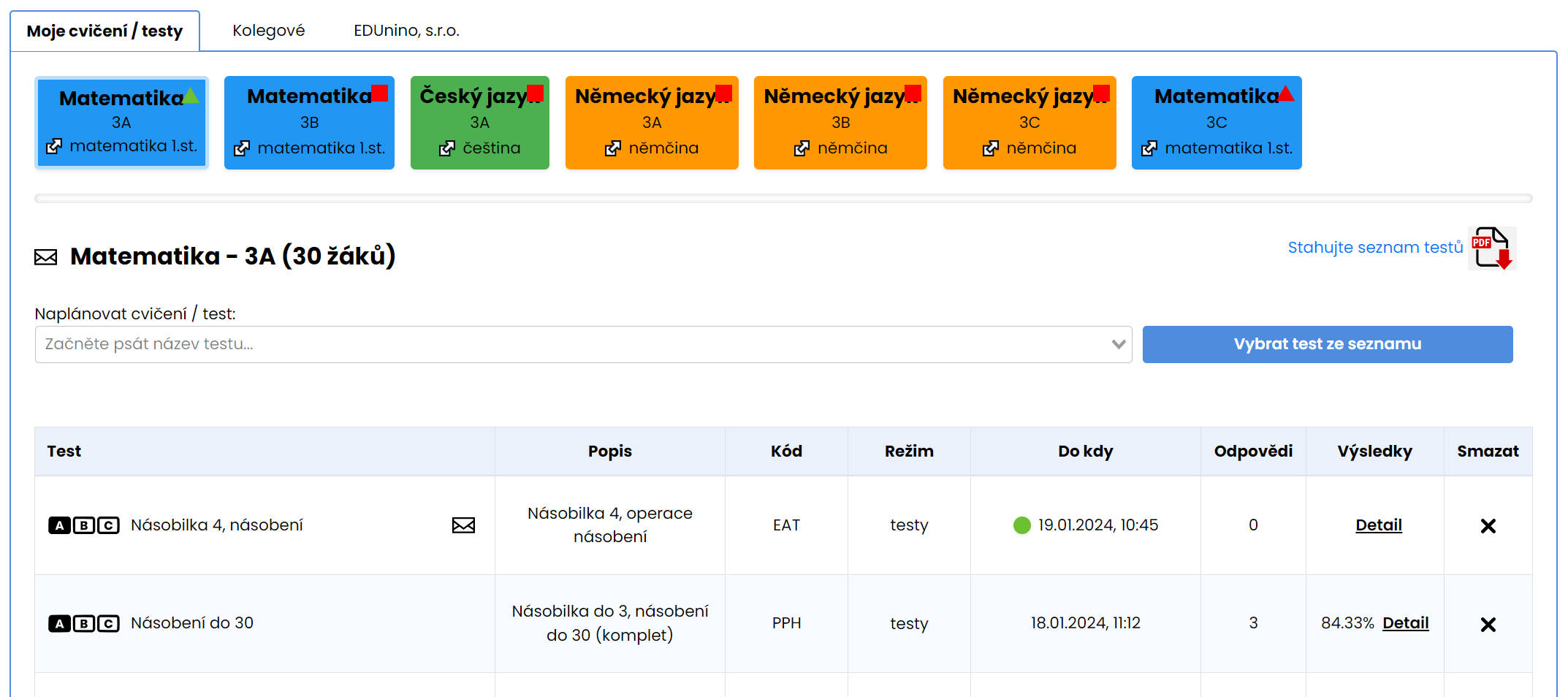Screen dimensions: 1568x697
Task: Select the Německý jazyk 3A class card
Action: coord(652,123)
